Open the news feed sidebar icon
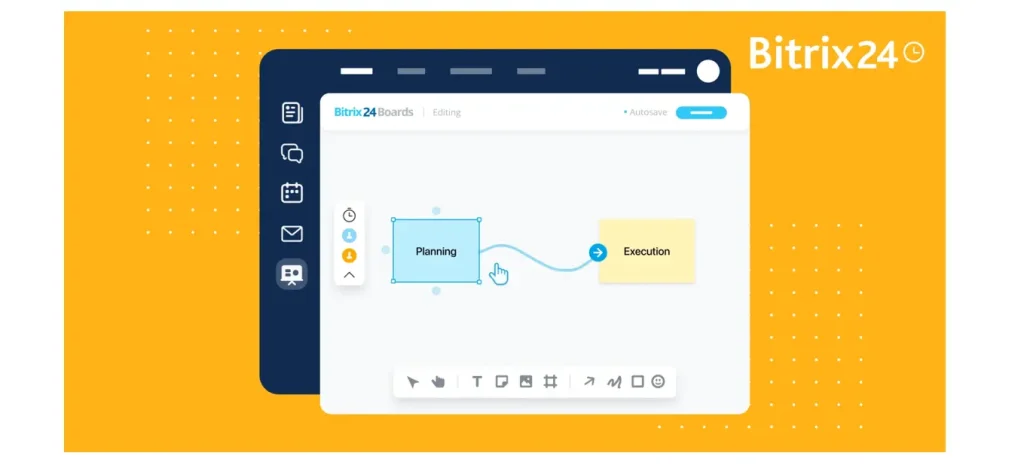Image resolution: width=1024 pixels, height=465 pixels. tap(292, 112)
